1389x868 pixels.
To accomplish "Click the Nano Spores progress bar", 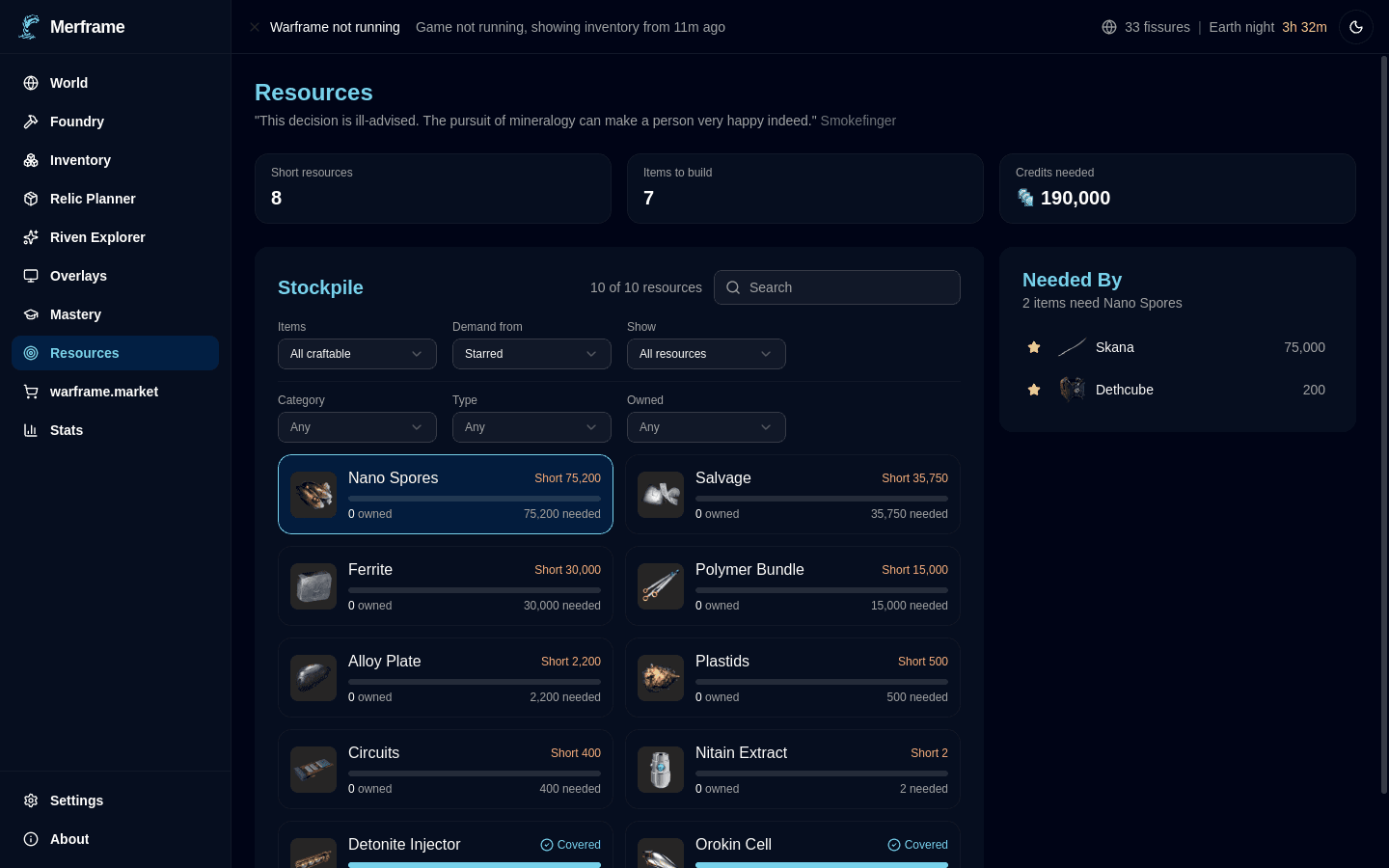I will click(475, 499).
